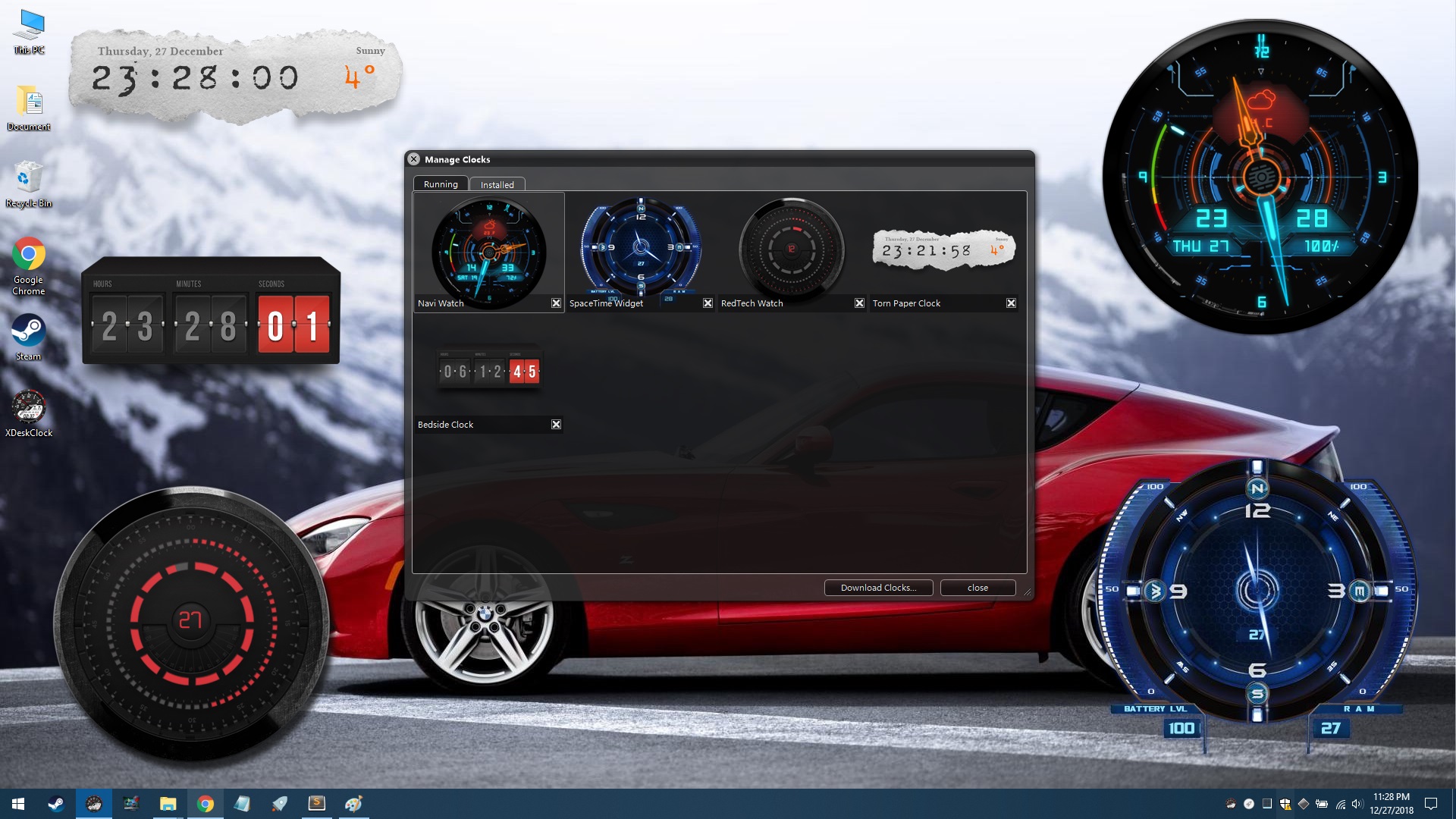Open Sublime Text from the taskbar

(316, 803)
